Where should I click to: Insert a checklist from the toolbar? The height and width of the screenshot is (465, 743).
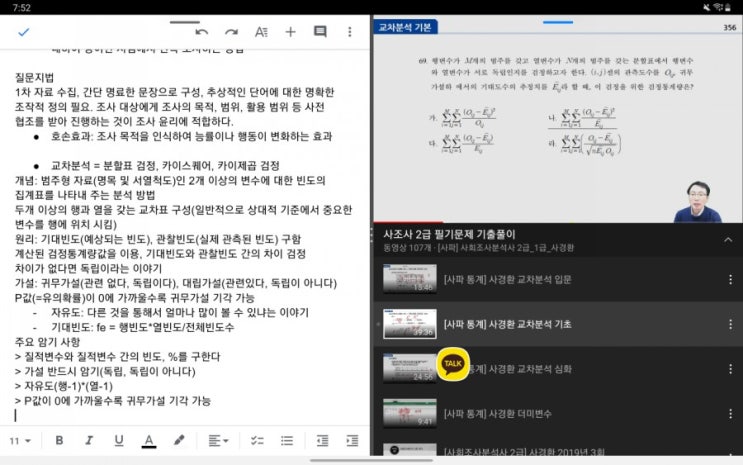click(x=257, y=441)
